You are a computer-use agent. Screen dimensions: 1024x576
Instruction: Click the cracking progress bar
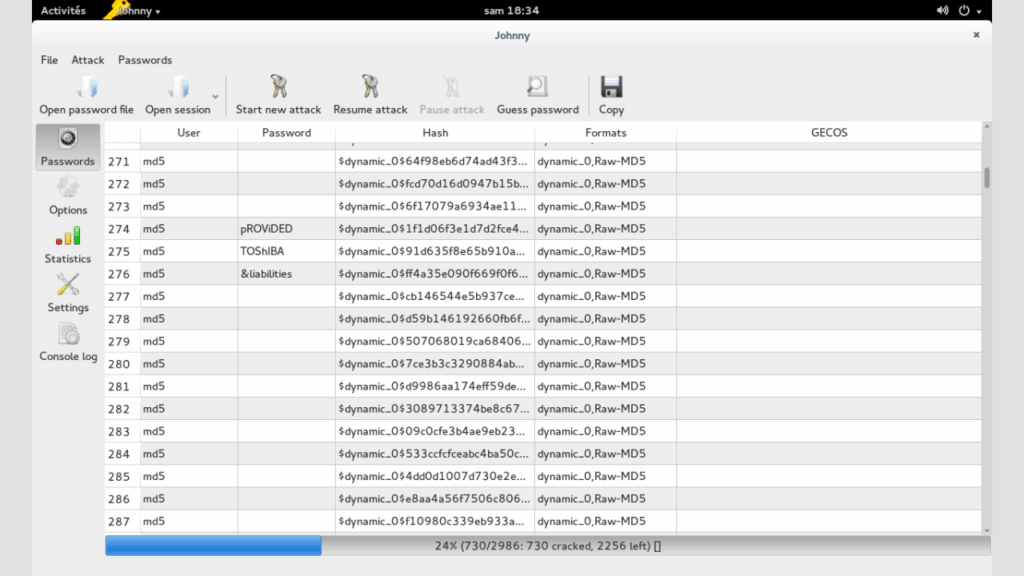547,546
